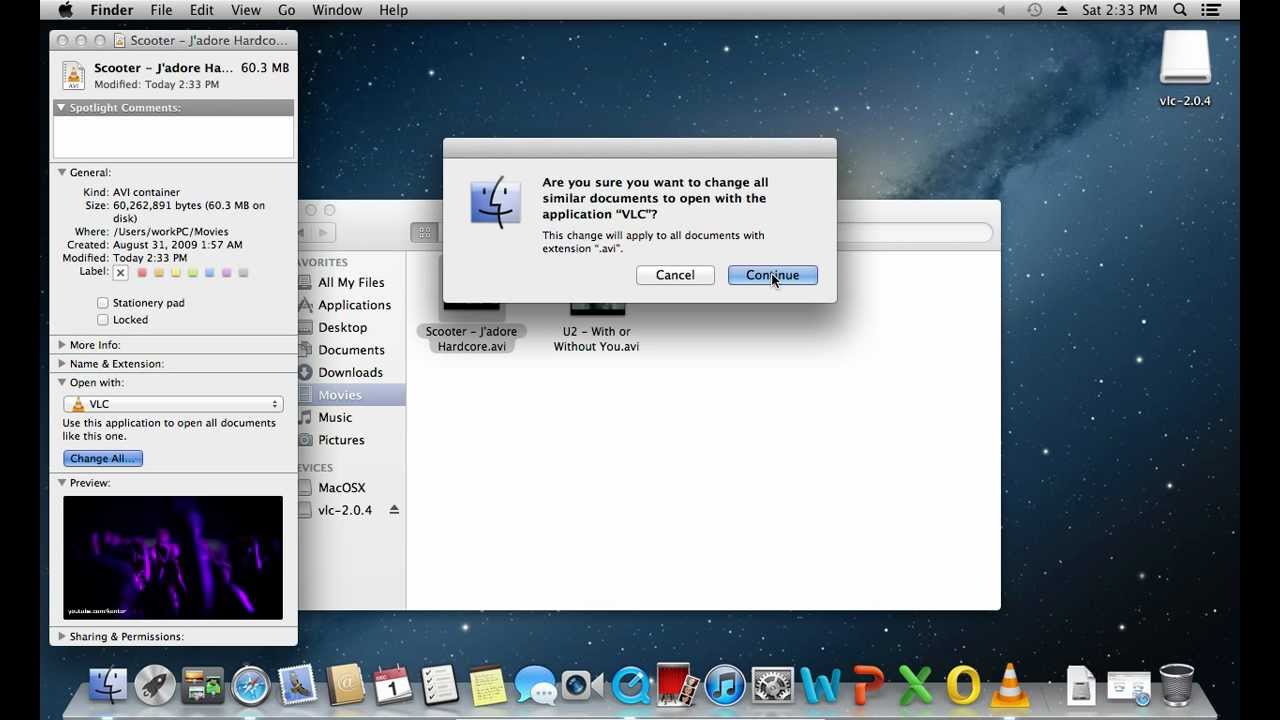The image size is (1280, 720).
Task: Select Pictures in Finder sidebar
Action: (x=341, y=440)
